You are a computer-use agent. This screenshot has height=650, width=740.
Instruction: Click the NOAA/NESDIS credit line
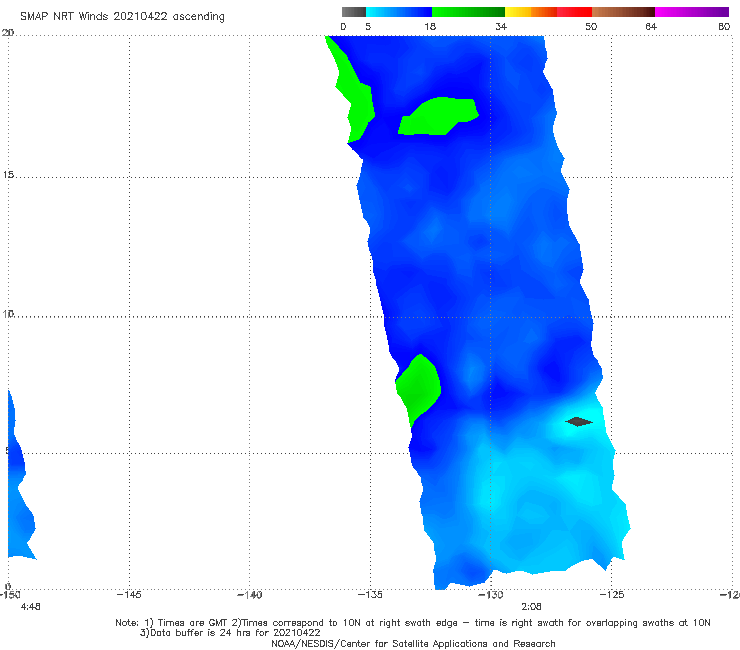pos(413,644)
